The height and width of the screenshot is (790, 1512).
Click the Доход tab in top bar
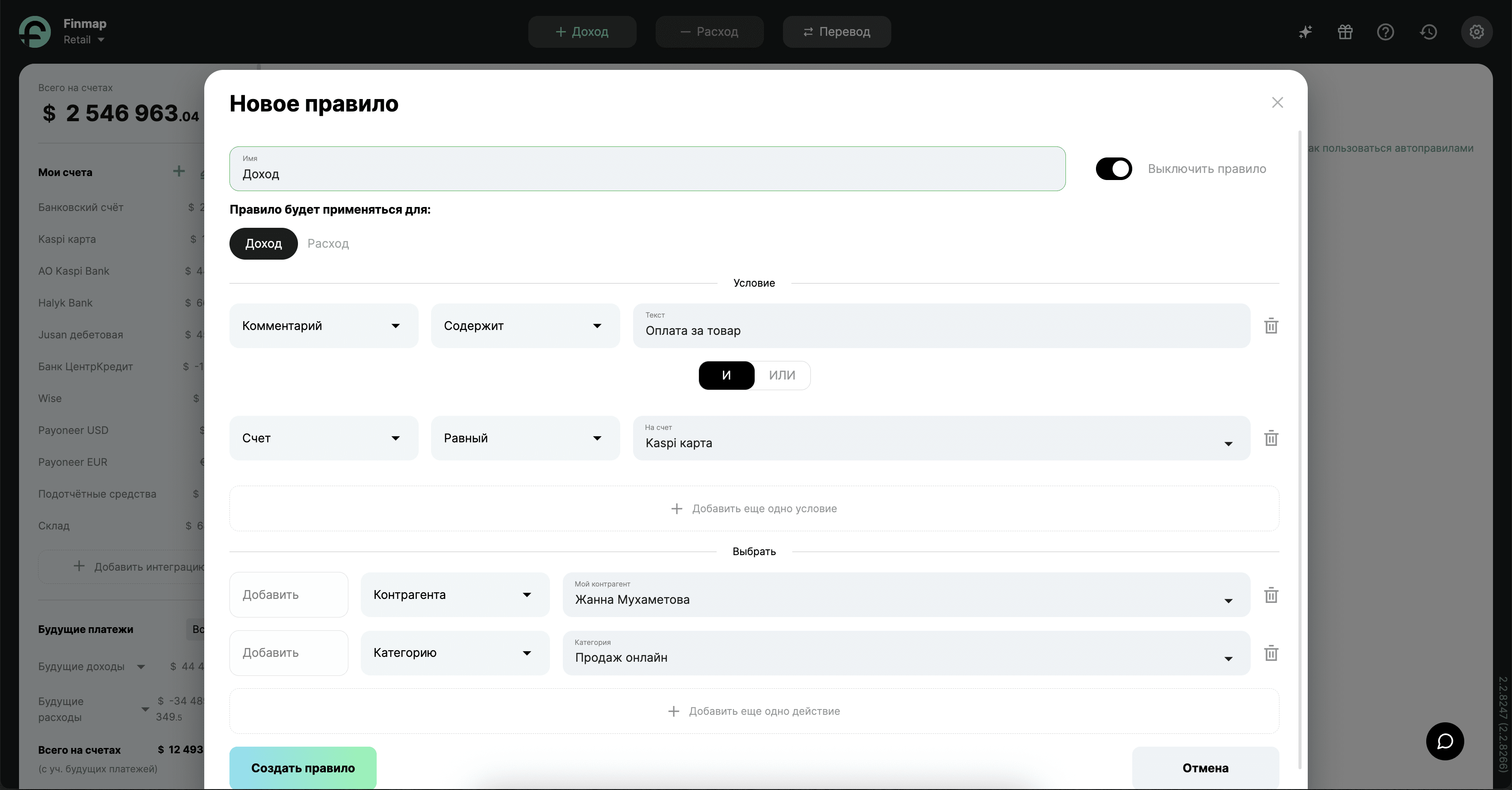pyautogui.click(x=582, y=32)
